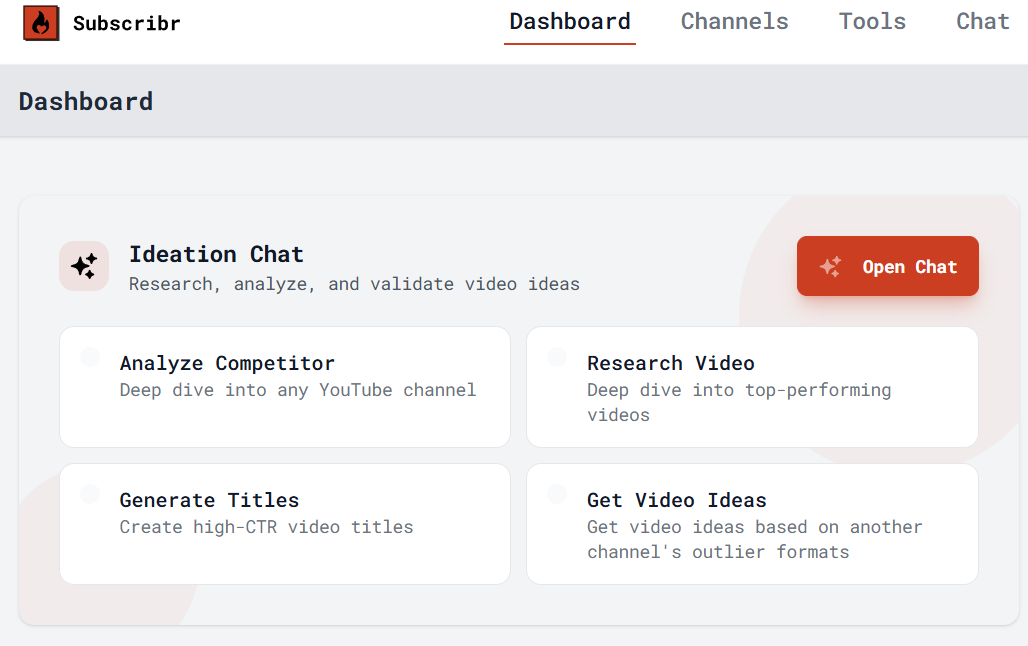Image resolution: width=1028 pixels, height=646 pixels.
Task: Click the Open Chat button
Action: pyautogui.click(x=888, y=266)
